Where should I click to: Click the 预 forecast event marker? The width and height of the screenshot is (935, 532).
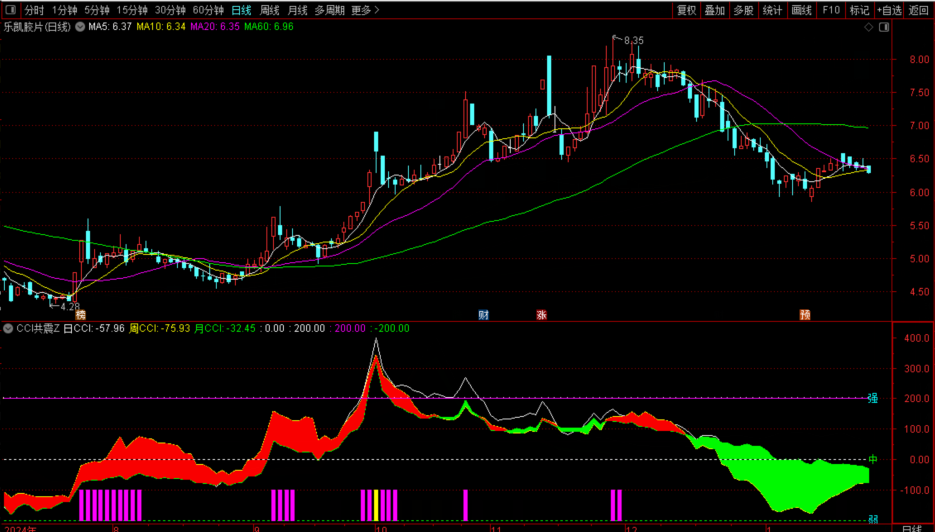point(805,314)
